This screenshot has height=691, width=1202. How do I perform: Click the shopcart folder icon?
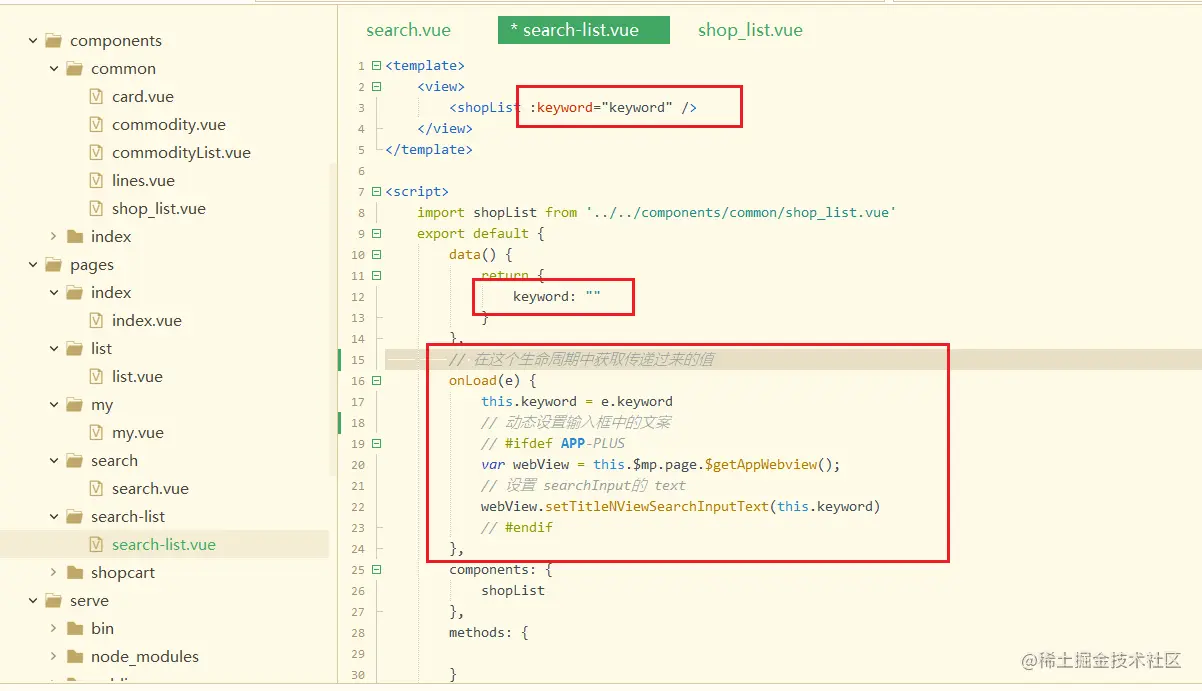point(75,573)
